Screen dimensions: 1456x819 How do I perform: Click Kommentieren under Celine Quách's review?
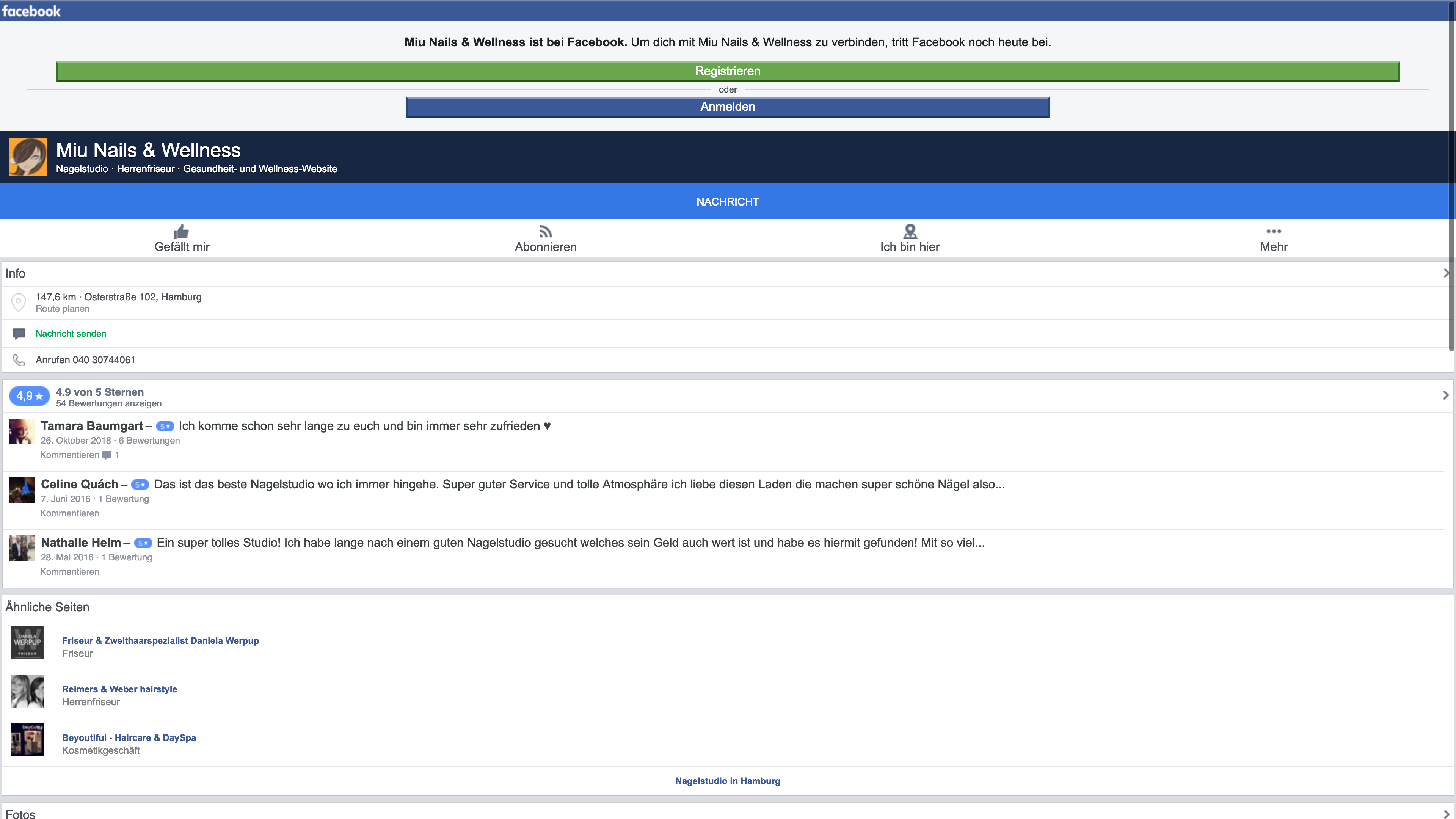[69, 513]
